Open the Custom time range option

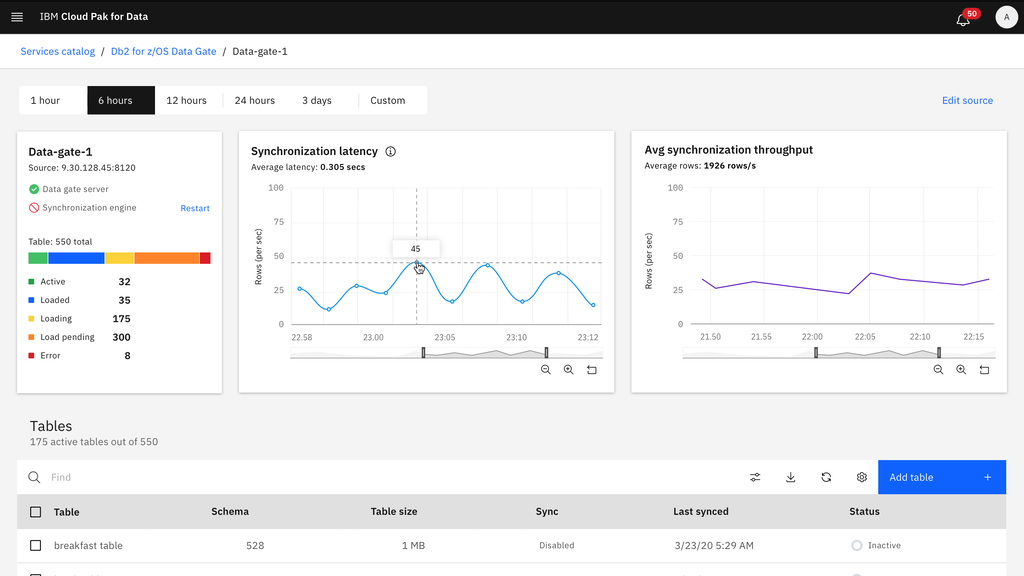click(x=386, y=100)
